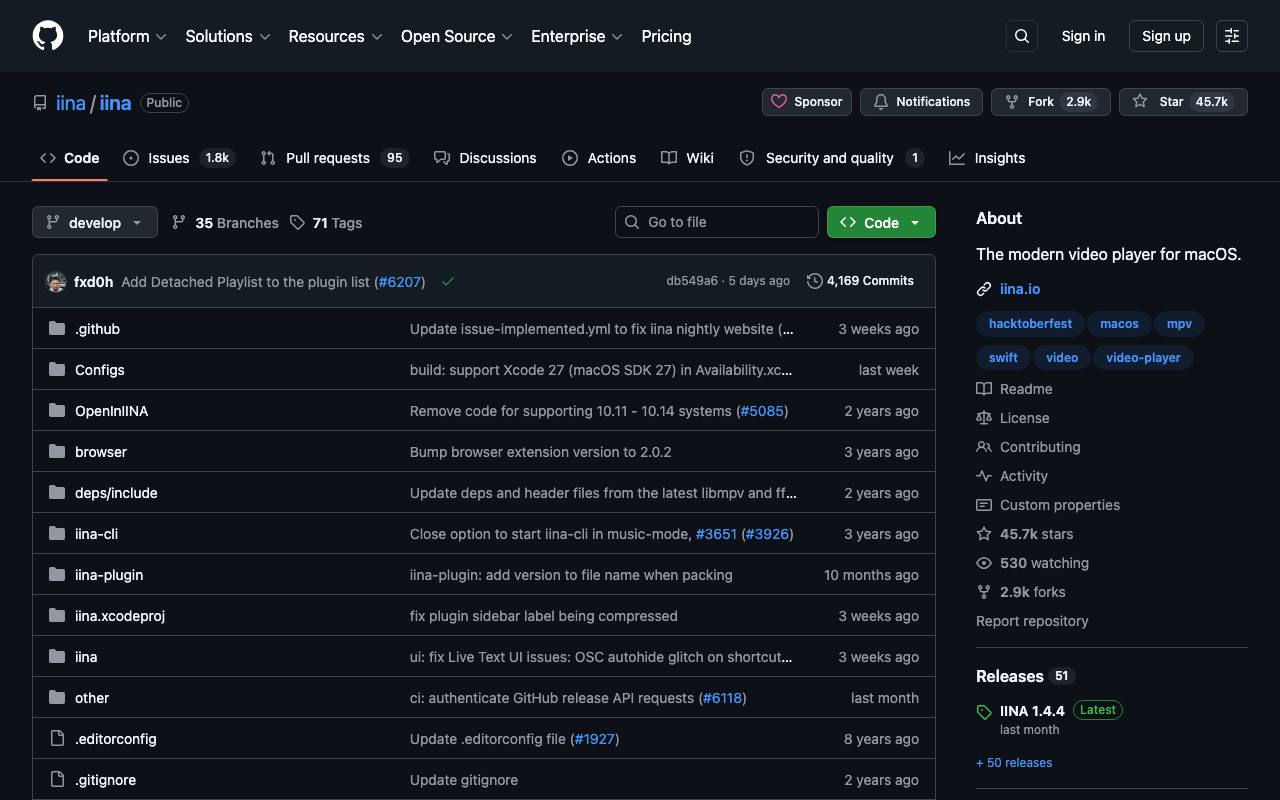Click the repository icon before iina/iina

coord(40,103)
